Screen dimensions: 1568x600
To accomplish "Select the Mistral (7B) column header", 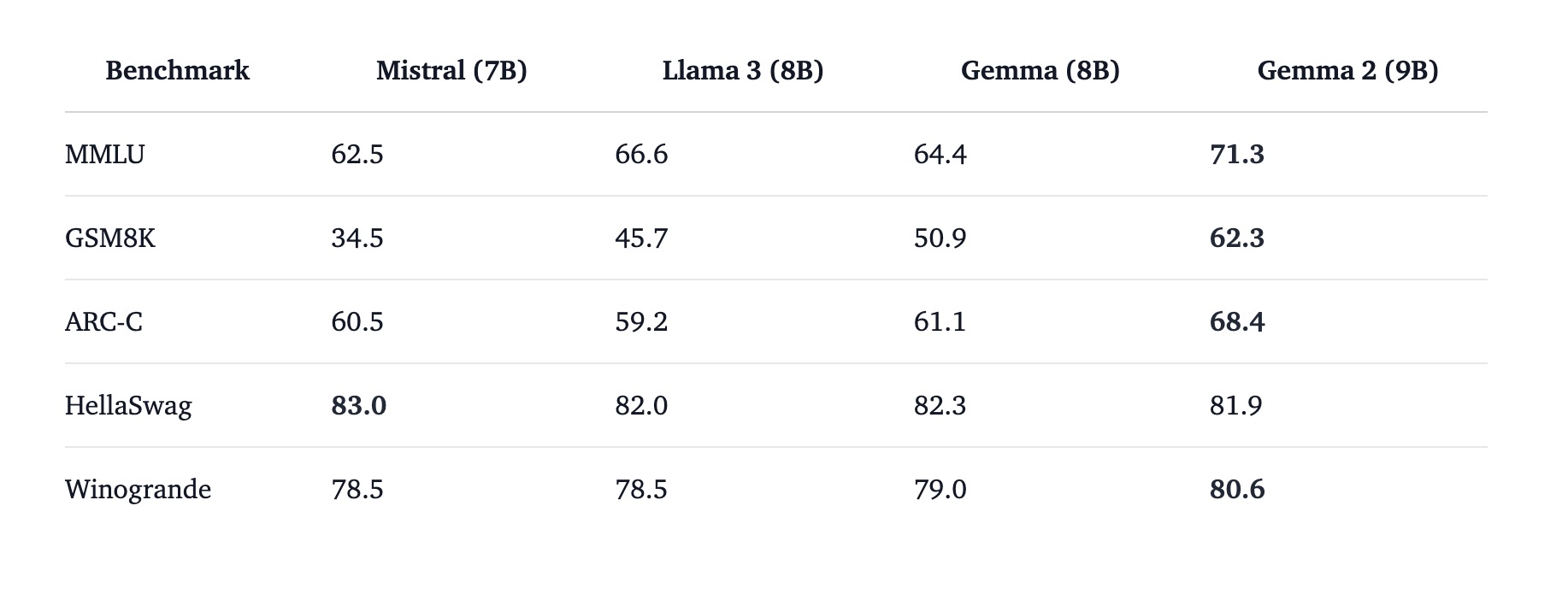I will click(x=451, y=70).
